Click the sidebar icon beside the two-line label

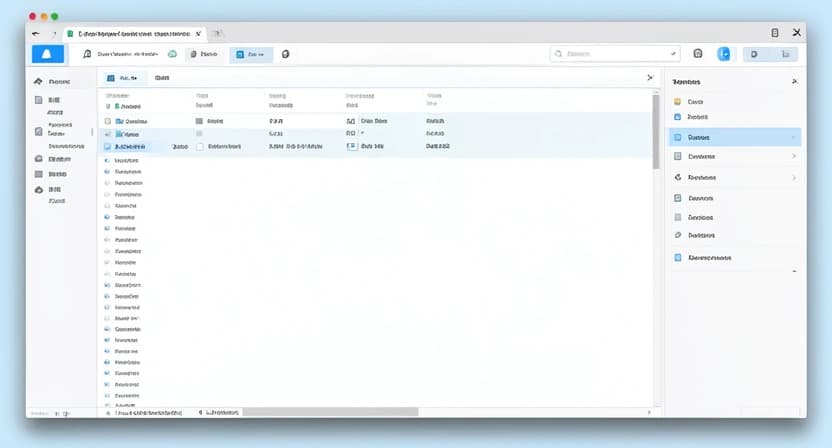pyautogui.click(x=38, y=131)
